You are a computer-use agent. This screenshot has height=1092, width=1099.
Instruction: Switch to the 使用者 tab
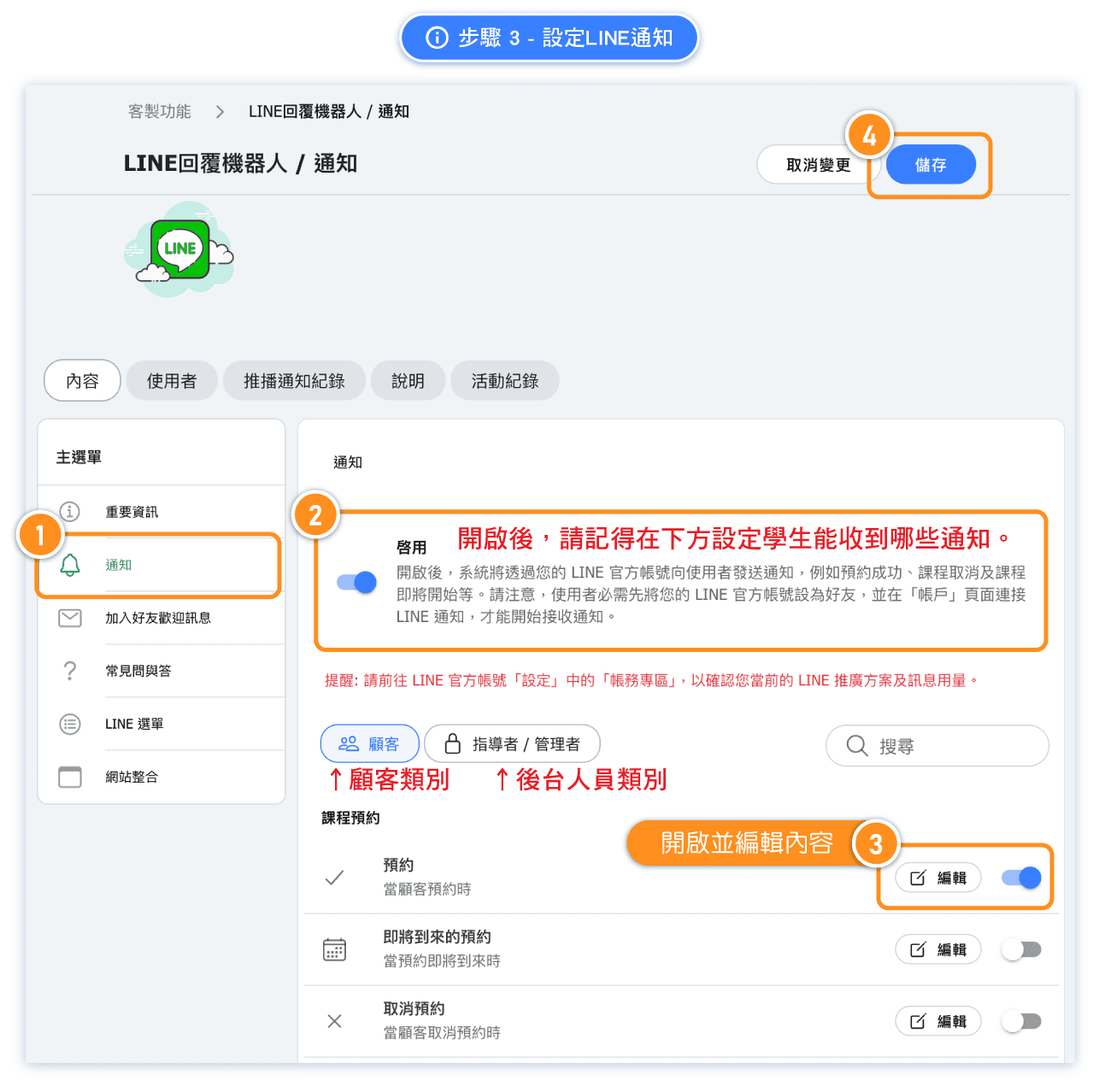172,381
